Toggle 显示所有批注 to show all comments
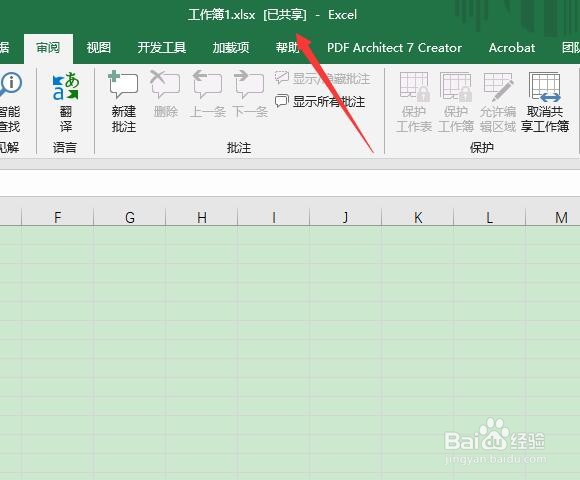Screen dimensions: 580x480 (x=320, y=101)
